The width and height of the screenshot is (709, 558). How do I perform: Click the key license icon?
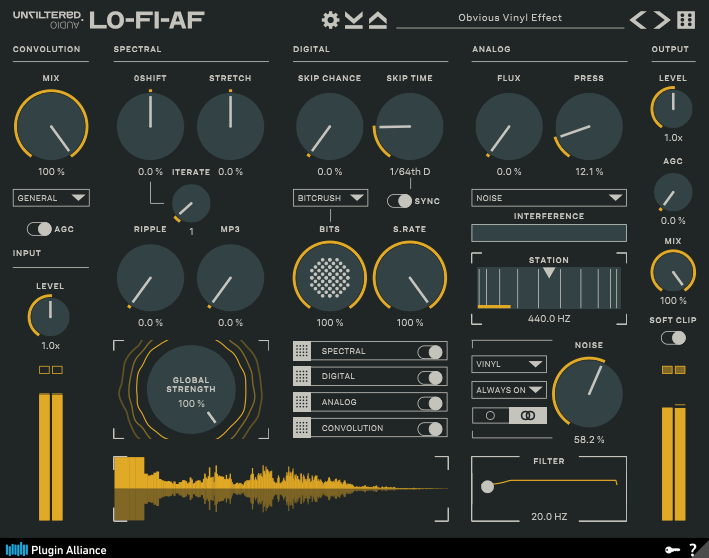coord(672,549)
